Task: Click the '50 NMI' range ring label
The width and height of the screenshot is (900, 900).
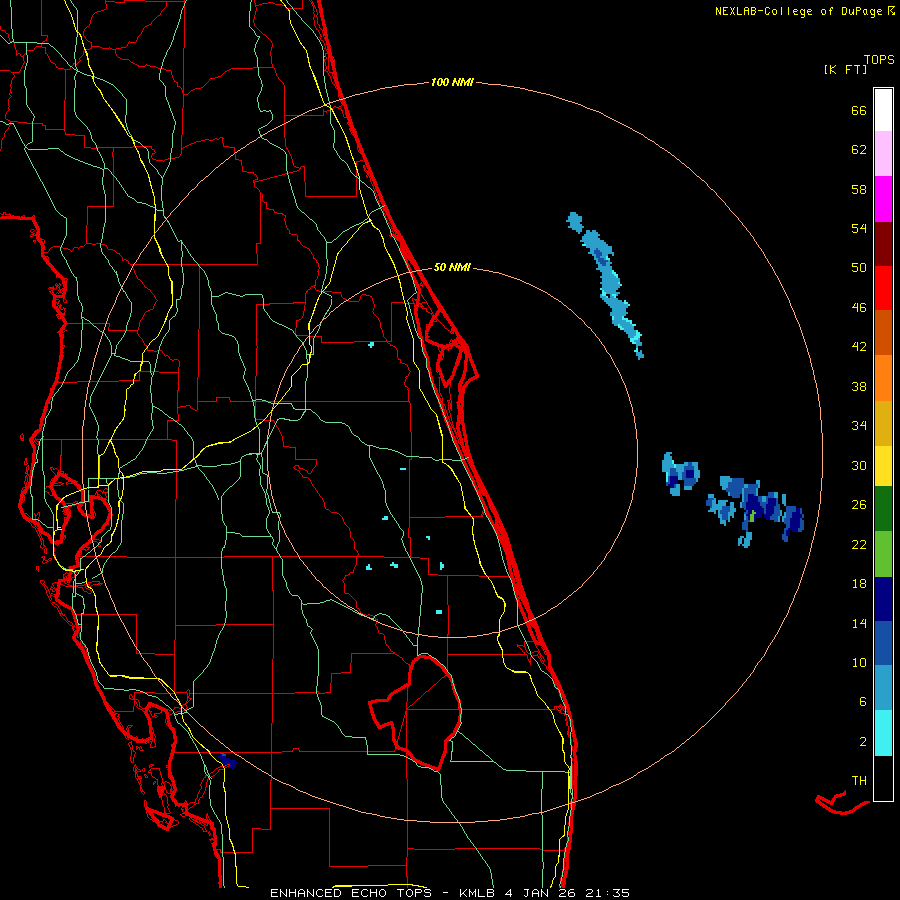Action: tap(452, 267)
